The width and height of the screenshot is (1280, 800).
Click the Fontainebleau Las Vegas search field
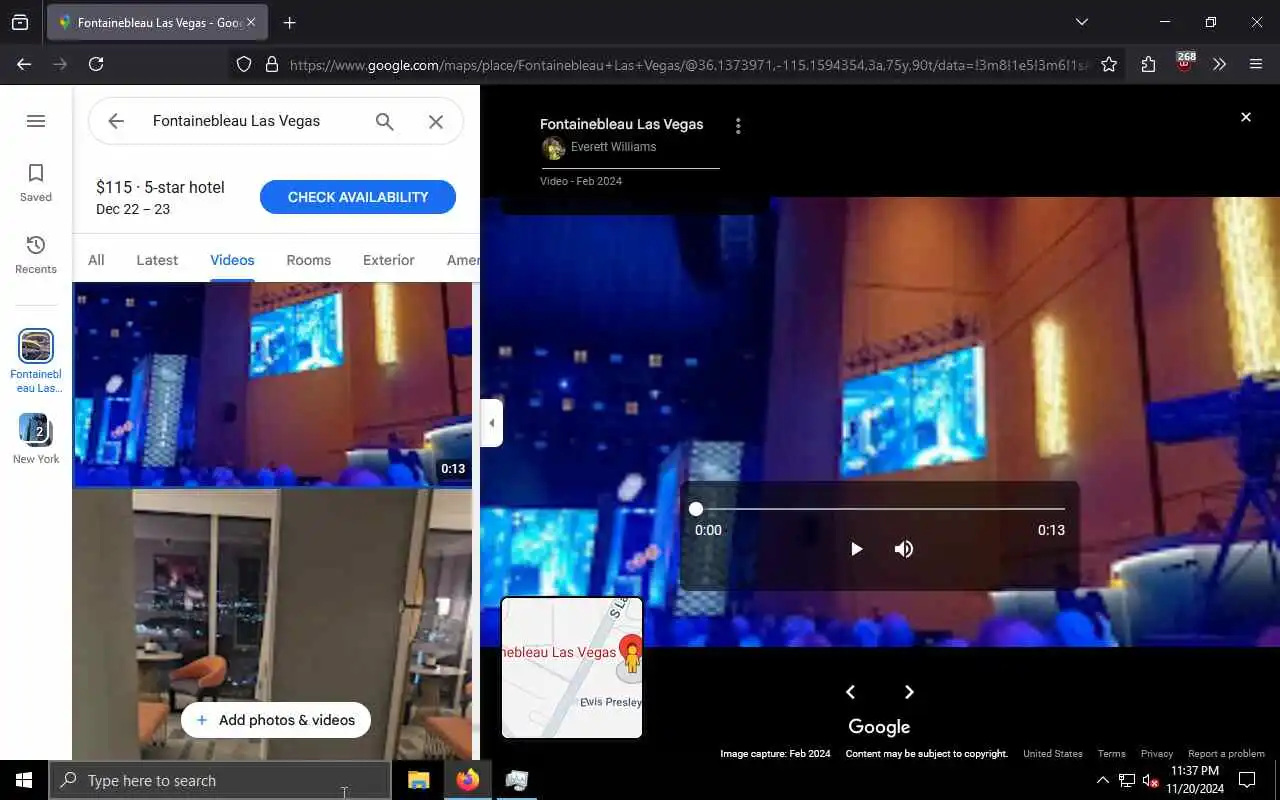coord(250,121)
